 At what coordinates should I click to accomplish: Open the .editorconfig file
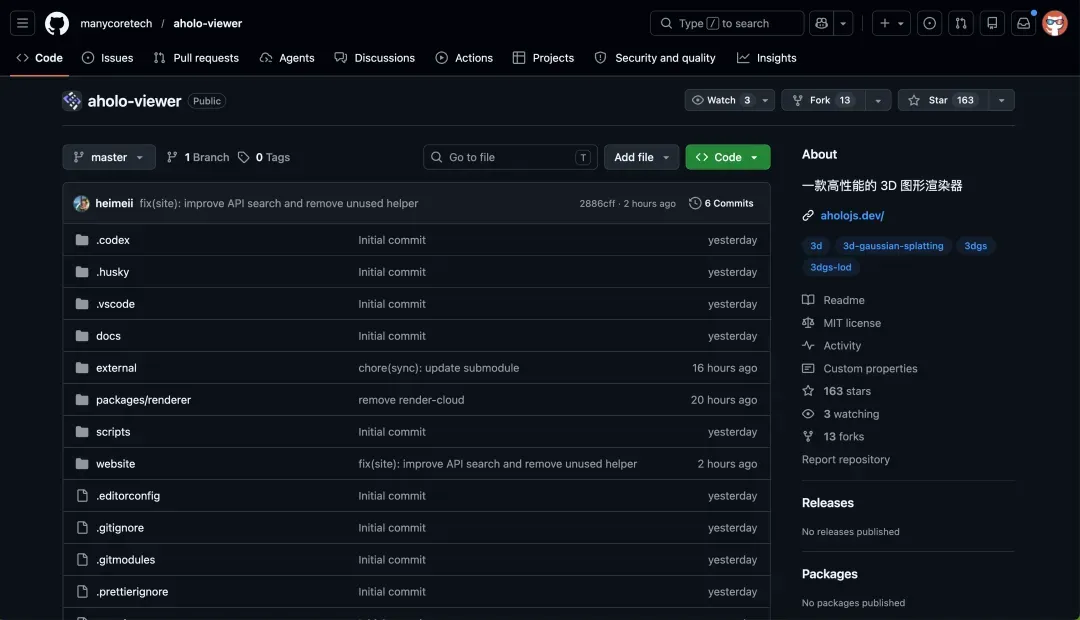pos(128,496)
